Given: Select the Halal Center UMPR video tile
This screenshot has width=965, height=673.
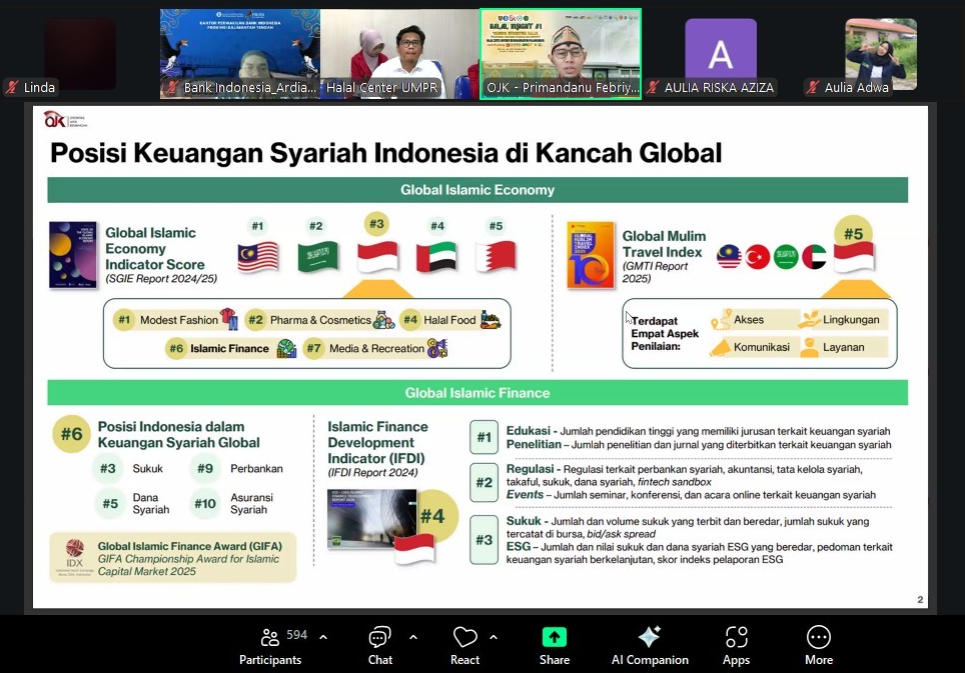Looking at the screenshot, I should (x=400, y=50).
